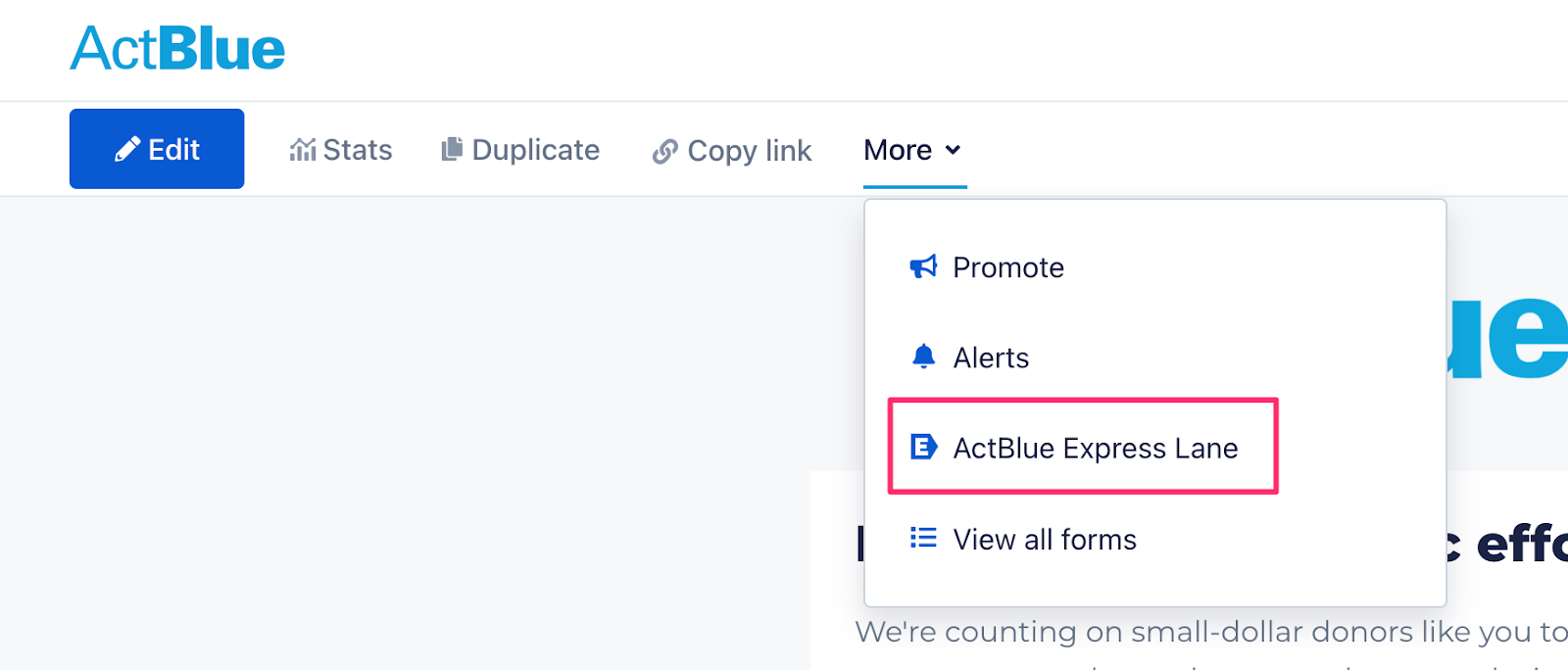Copy the form link via Copy link text
The width and height of the screenshot is (1568, 670).
coord(750,151)
